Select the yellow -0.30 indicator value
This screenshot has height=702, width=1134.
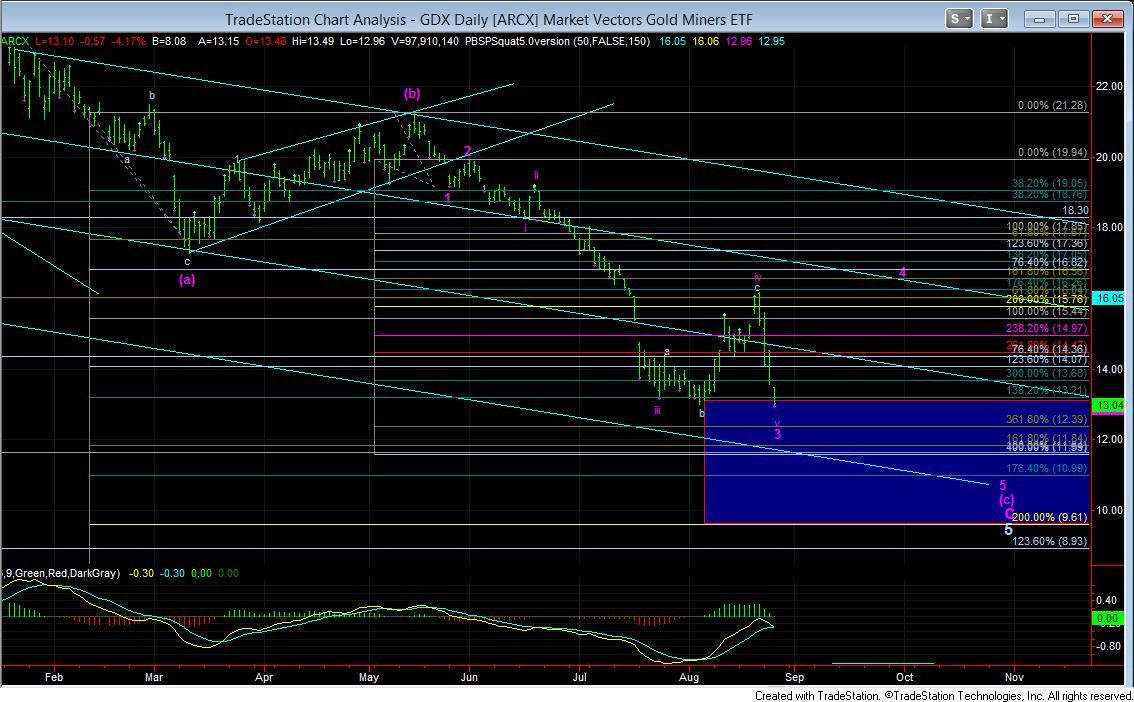(x=141, y=573)
